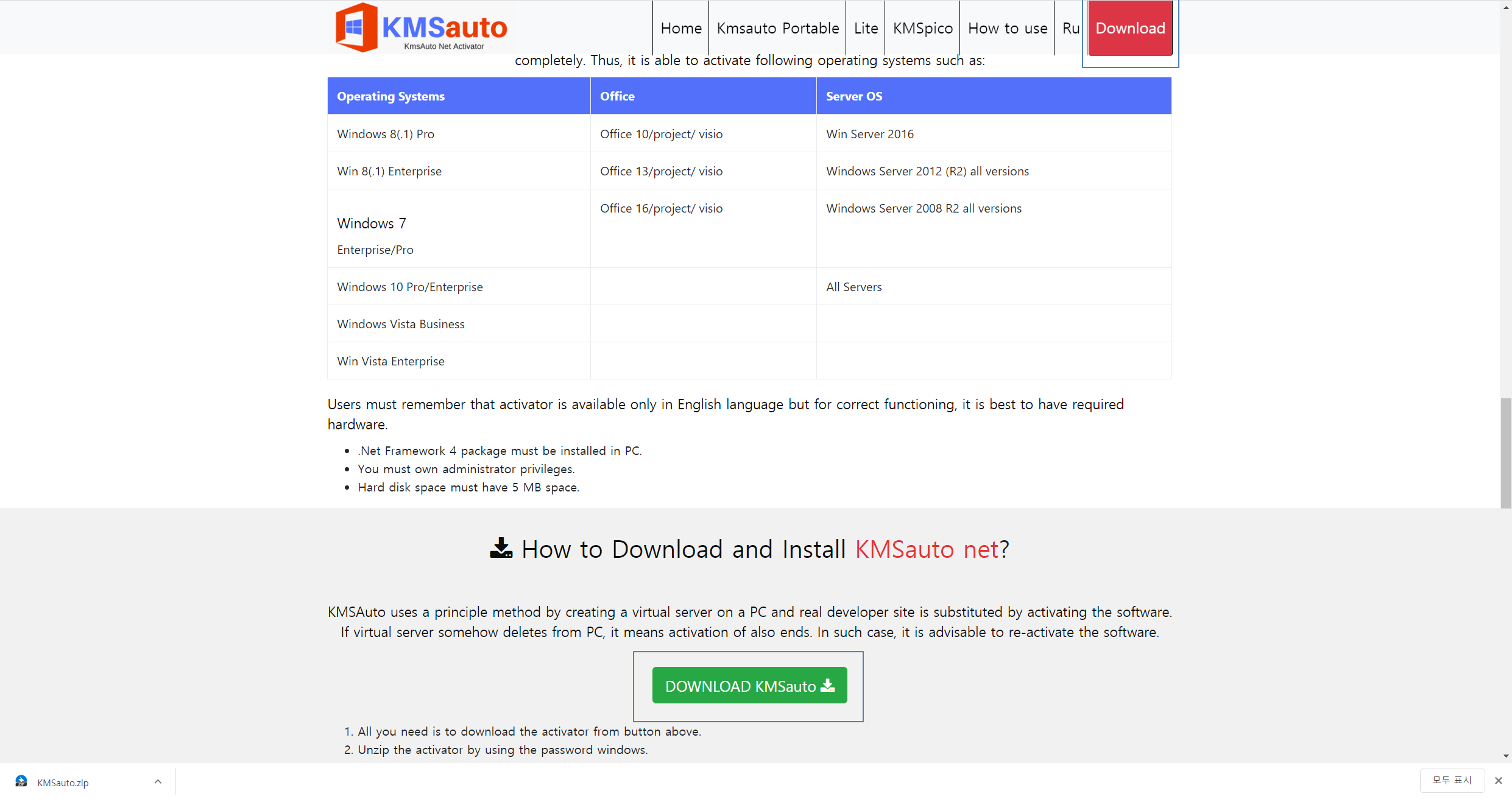This screenshot has width=1512, height=799.
Task: Go to Kmsauto Portable page
Action: pyautogui.click(x=777, y=28)
